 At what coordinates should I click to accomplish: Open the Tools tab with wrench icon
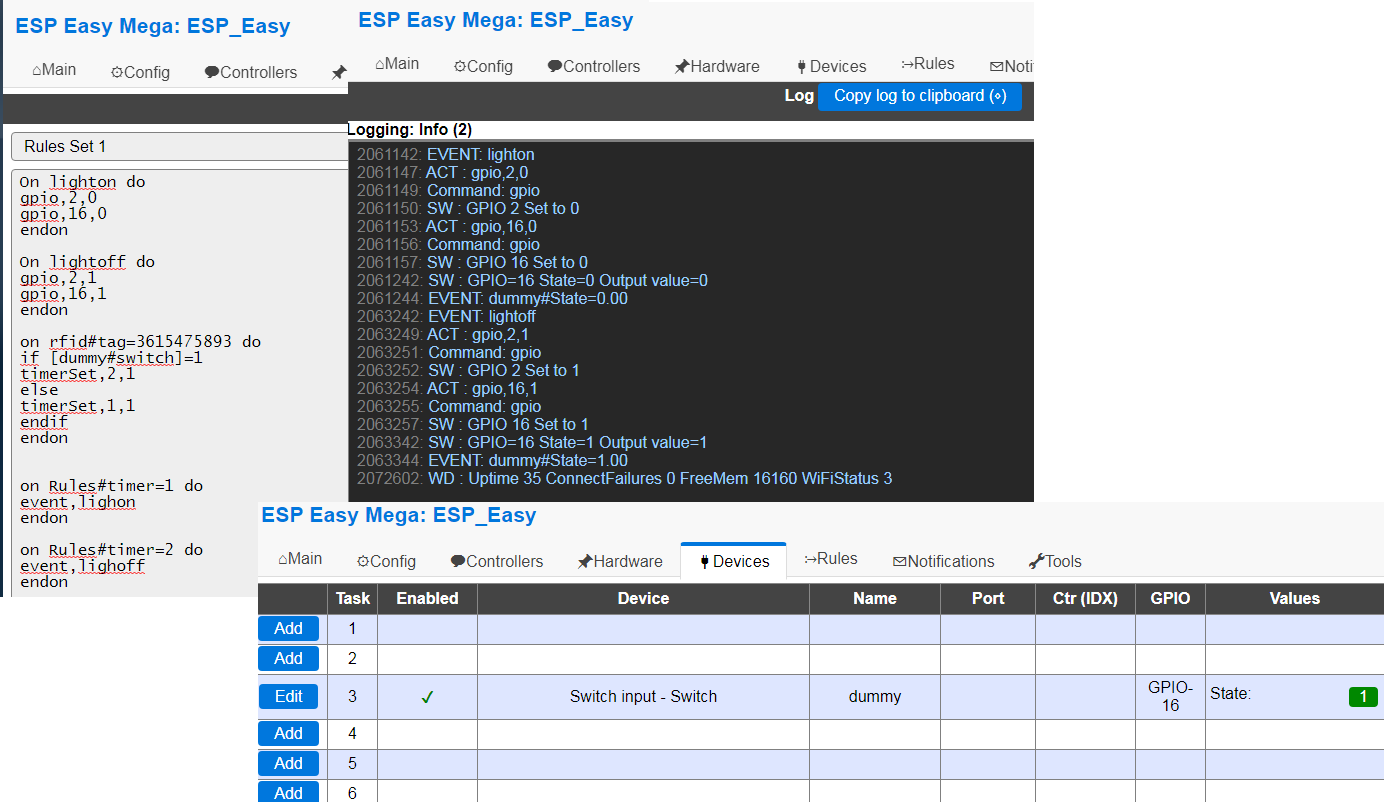tap(1056, 561)
